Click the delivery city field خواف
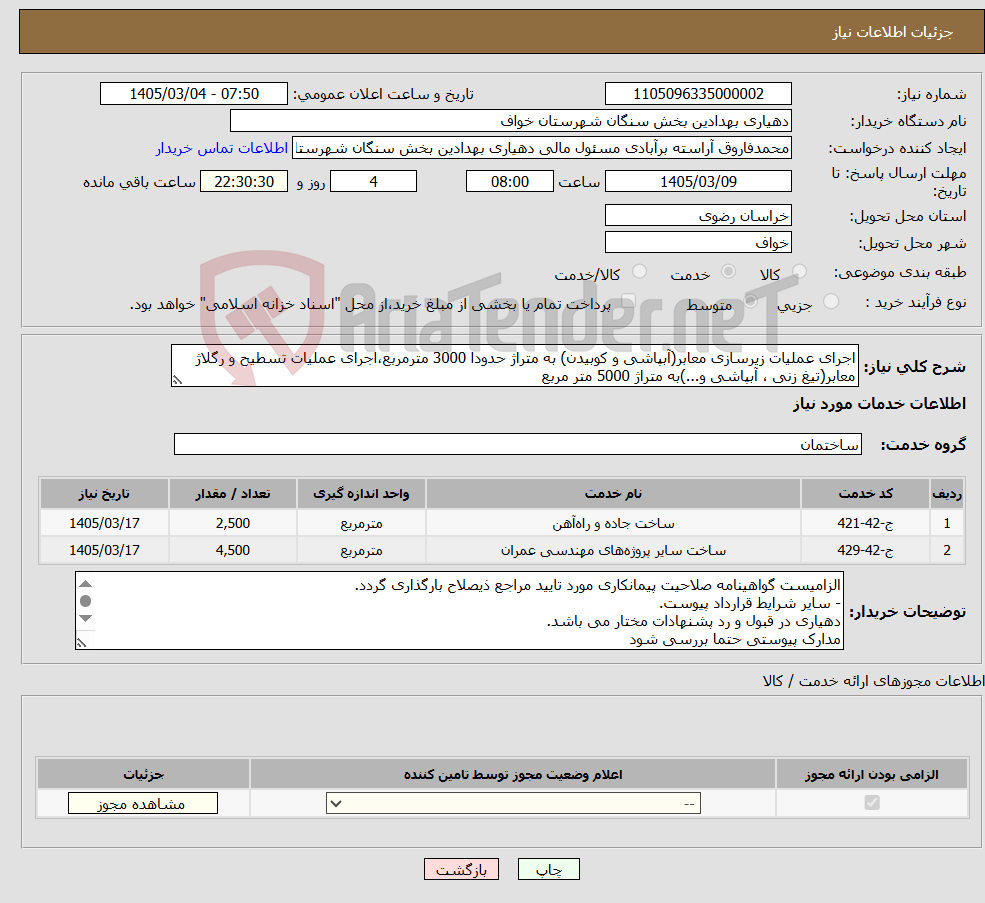 [x=698, y=243]
